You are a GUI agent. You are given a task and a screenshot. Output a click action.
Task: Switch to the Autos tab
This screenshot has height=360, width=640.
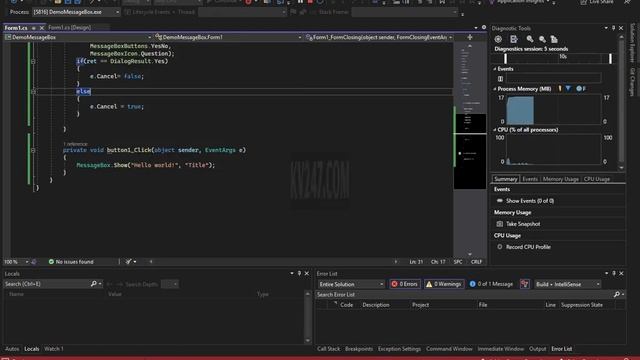(12, 349)
